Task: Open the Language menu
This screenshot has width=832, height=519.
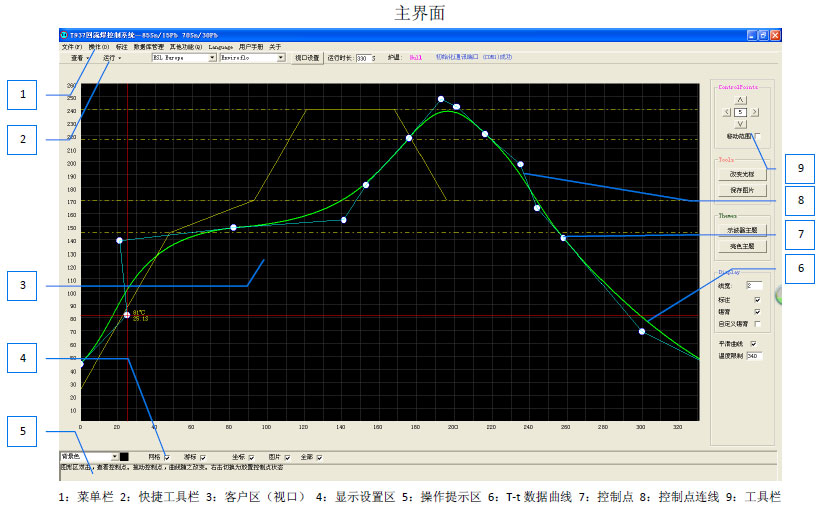Action: (220, 47)
